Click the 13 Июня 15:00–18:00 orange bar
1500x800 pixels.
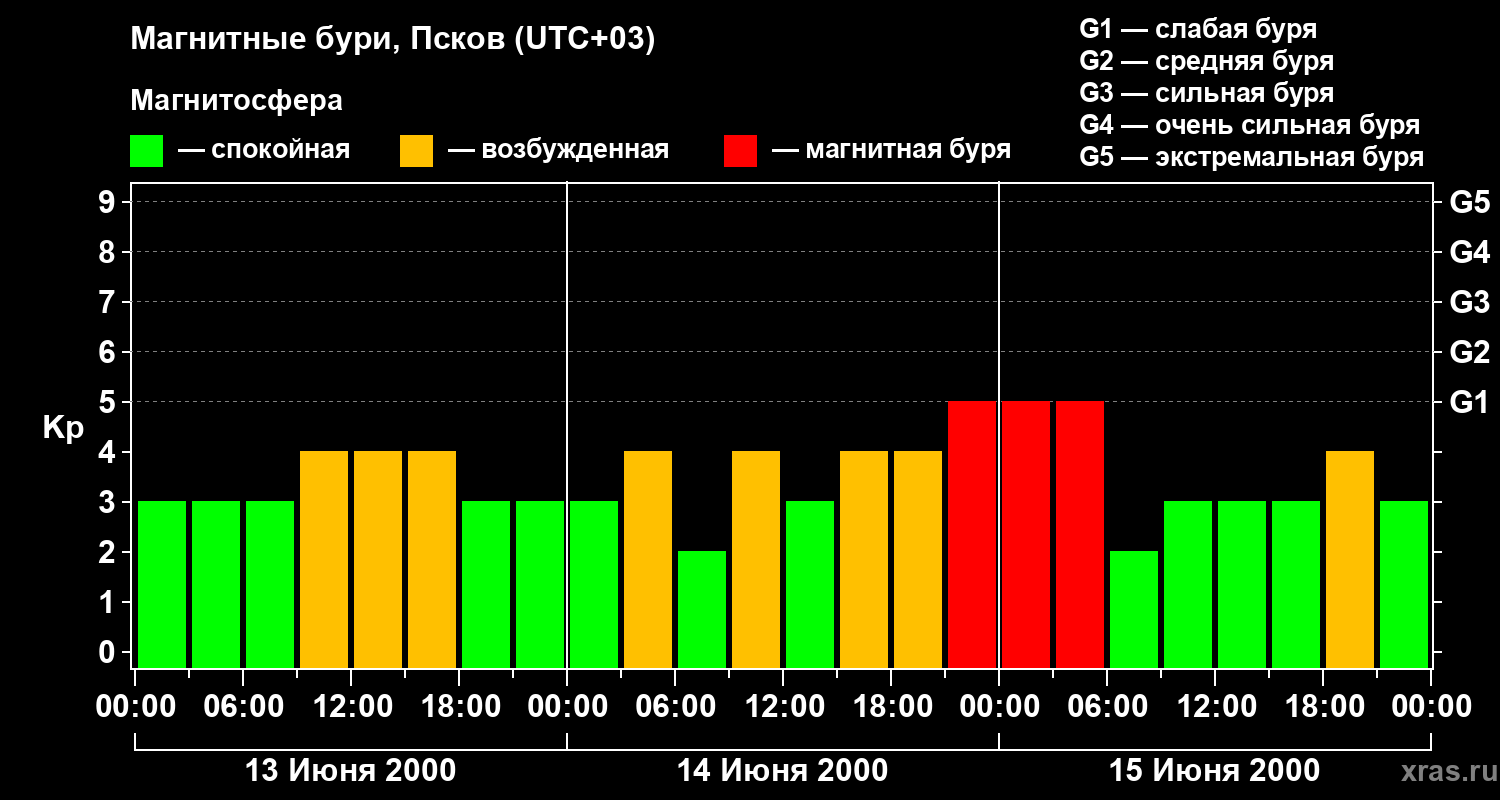pos(432,559)
